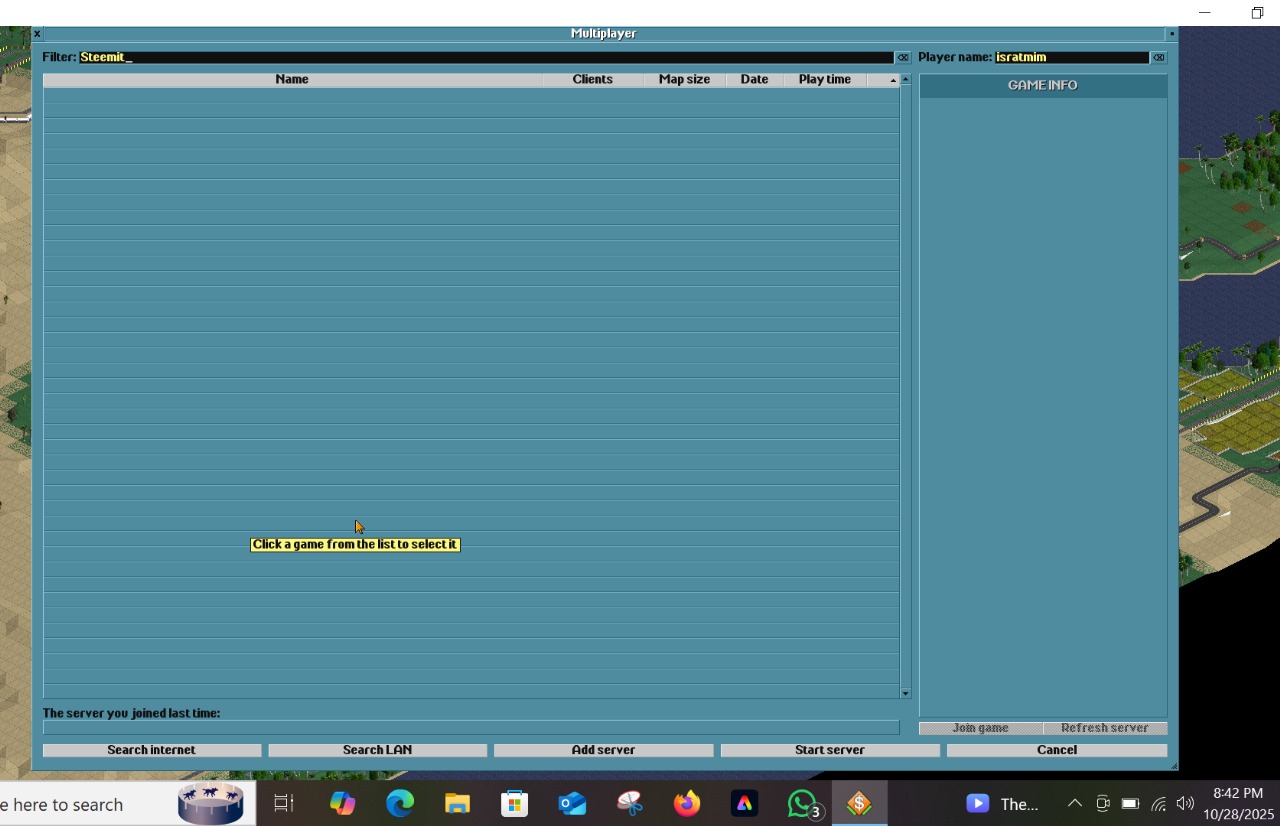Open the Add server dialog
This screenshot has width=1280, height=826.
(x=603, y=750)
